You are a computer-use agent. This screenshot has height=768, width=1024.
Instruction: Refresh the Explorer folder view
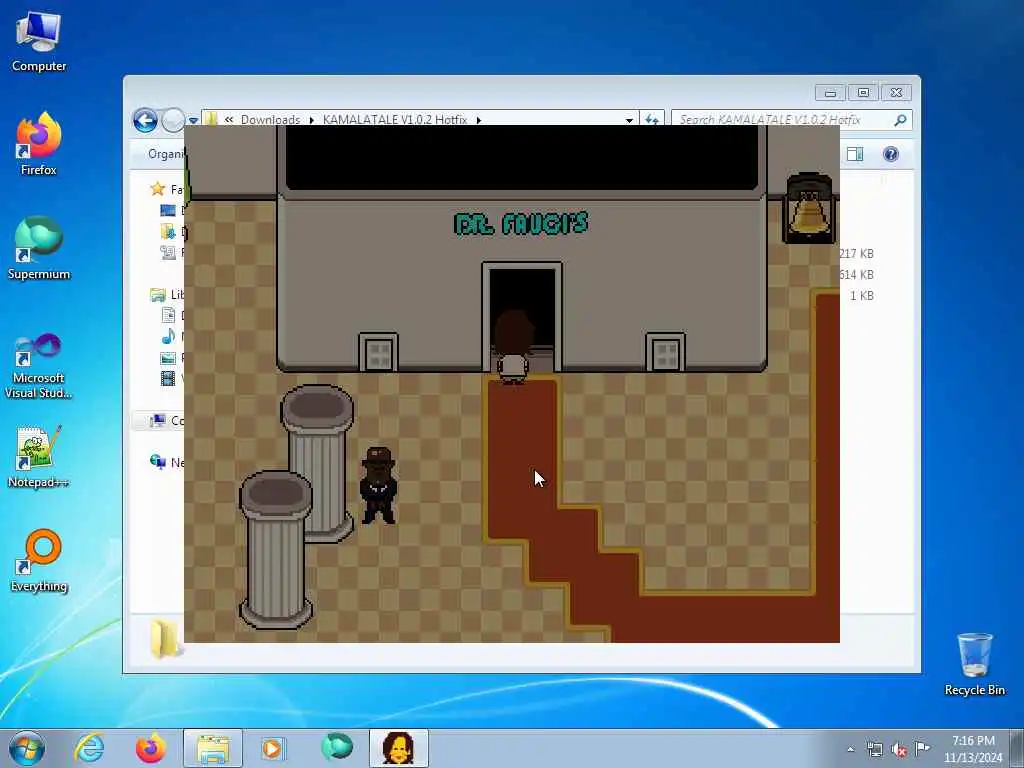(652, 120)
